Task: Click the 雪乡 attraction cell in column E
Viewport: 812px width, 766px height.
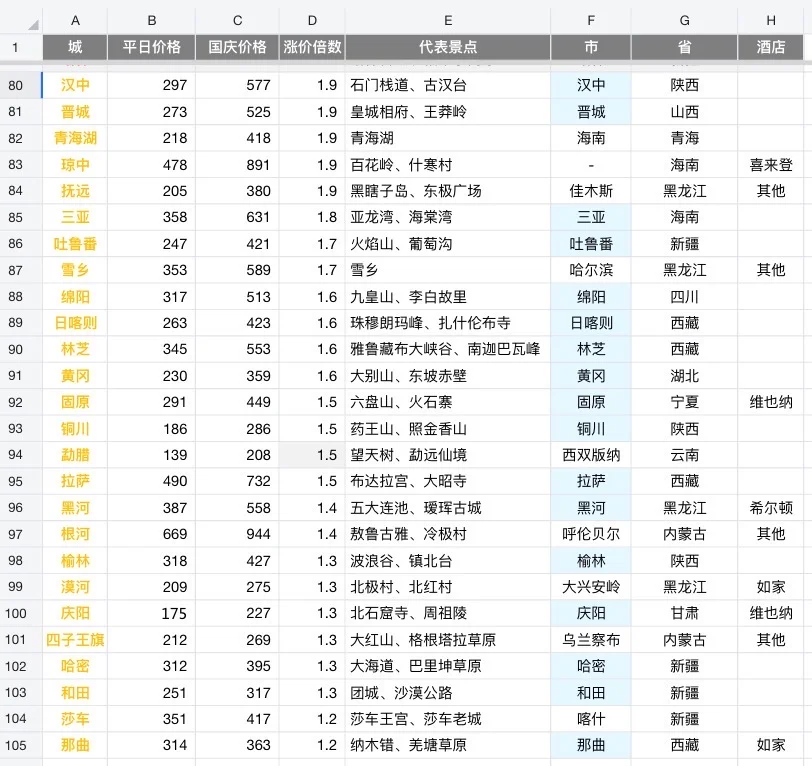Action: tap(448, 270)
